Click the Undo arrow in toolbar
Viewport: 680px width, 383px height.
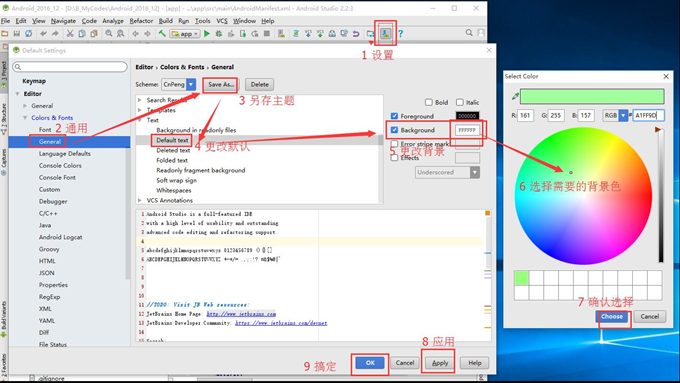[43, 33]
